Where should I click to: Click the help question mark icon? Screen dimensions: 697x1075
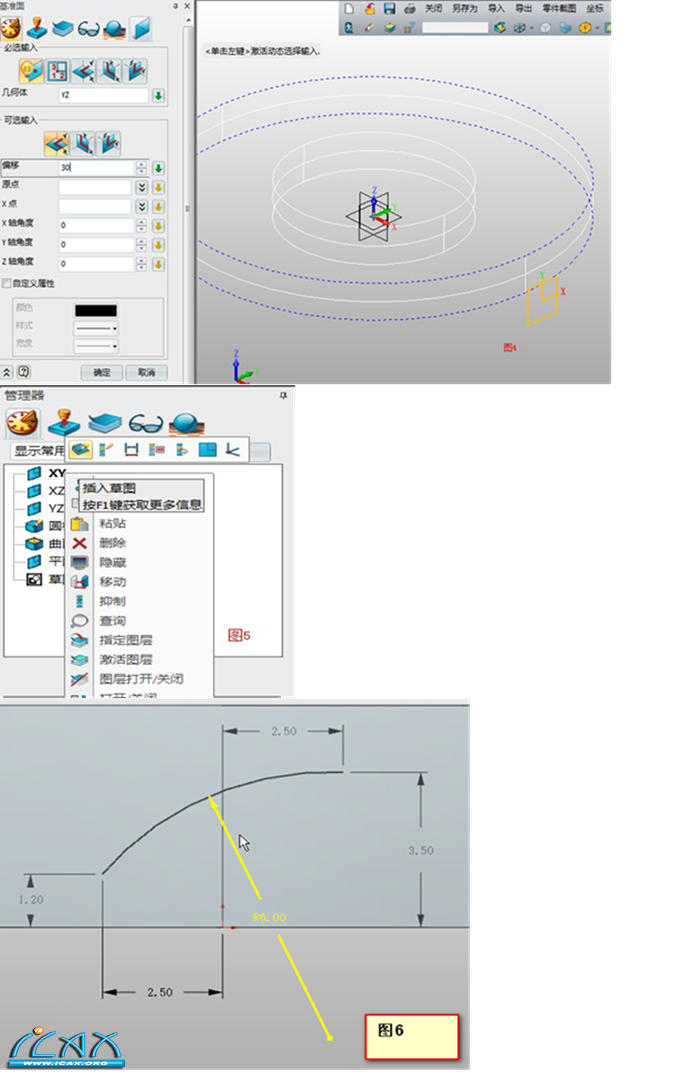tap(23, 371)
